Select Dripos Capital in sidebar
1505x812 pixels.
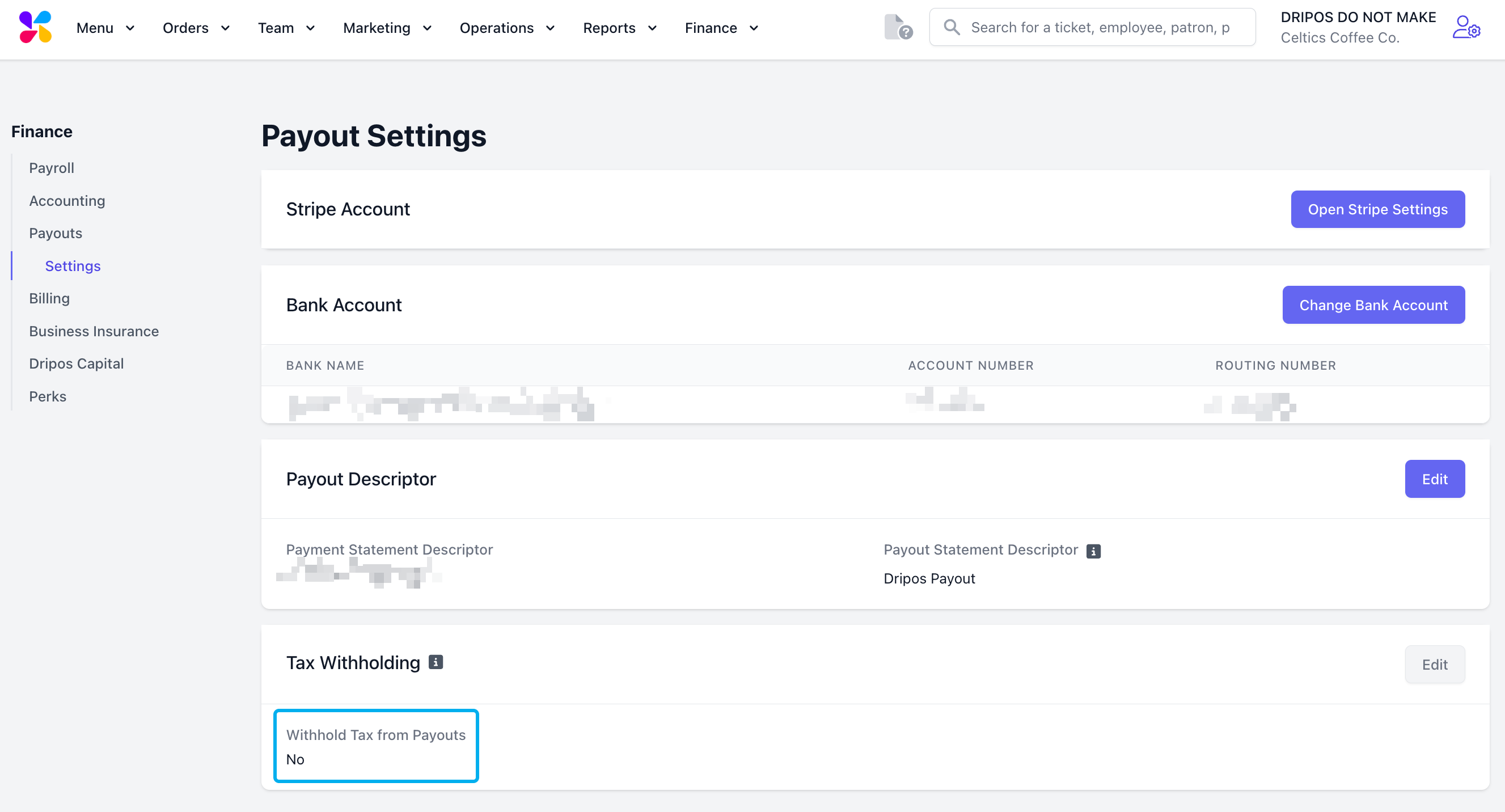(77, 364)
